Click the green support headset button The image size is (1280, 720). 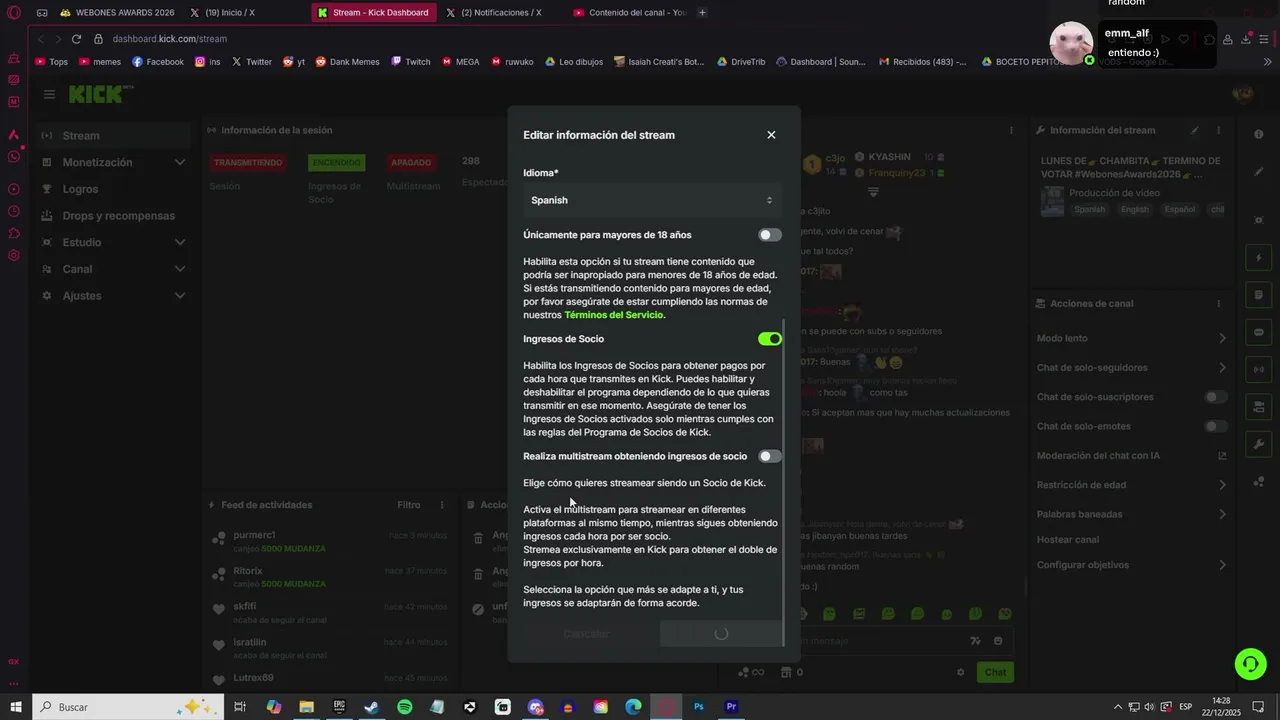(1249, 663)
